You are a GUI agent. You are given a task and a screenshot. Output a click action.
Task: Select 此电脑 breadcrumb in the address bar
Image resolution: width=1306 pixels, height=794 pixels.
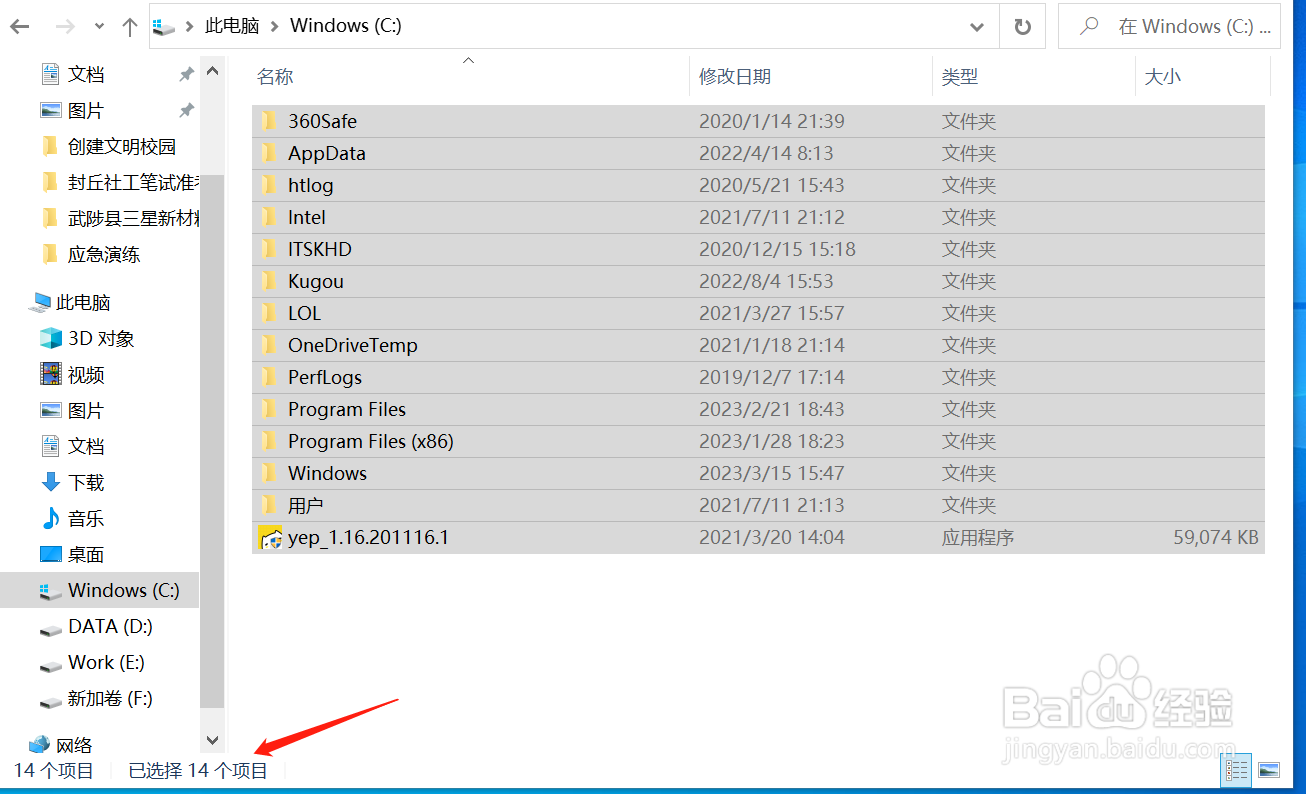click(x=231, y=26)
